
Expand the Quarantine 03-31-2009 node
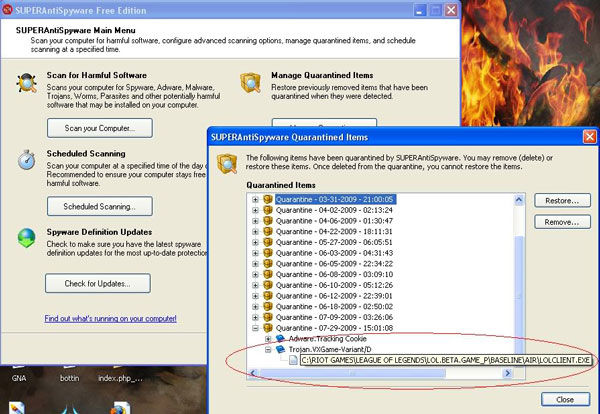(x=255, y=199)
